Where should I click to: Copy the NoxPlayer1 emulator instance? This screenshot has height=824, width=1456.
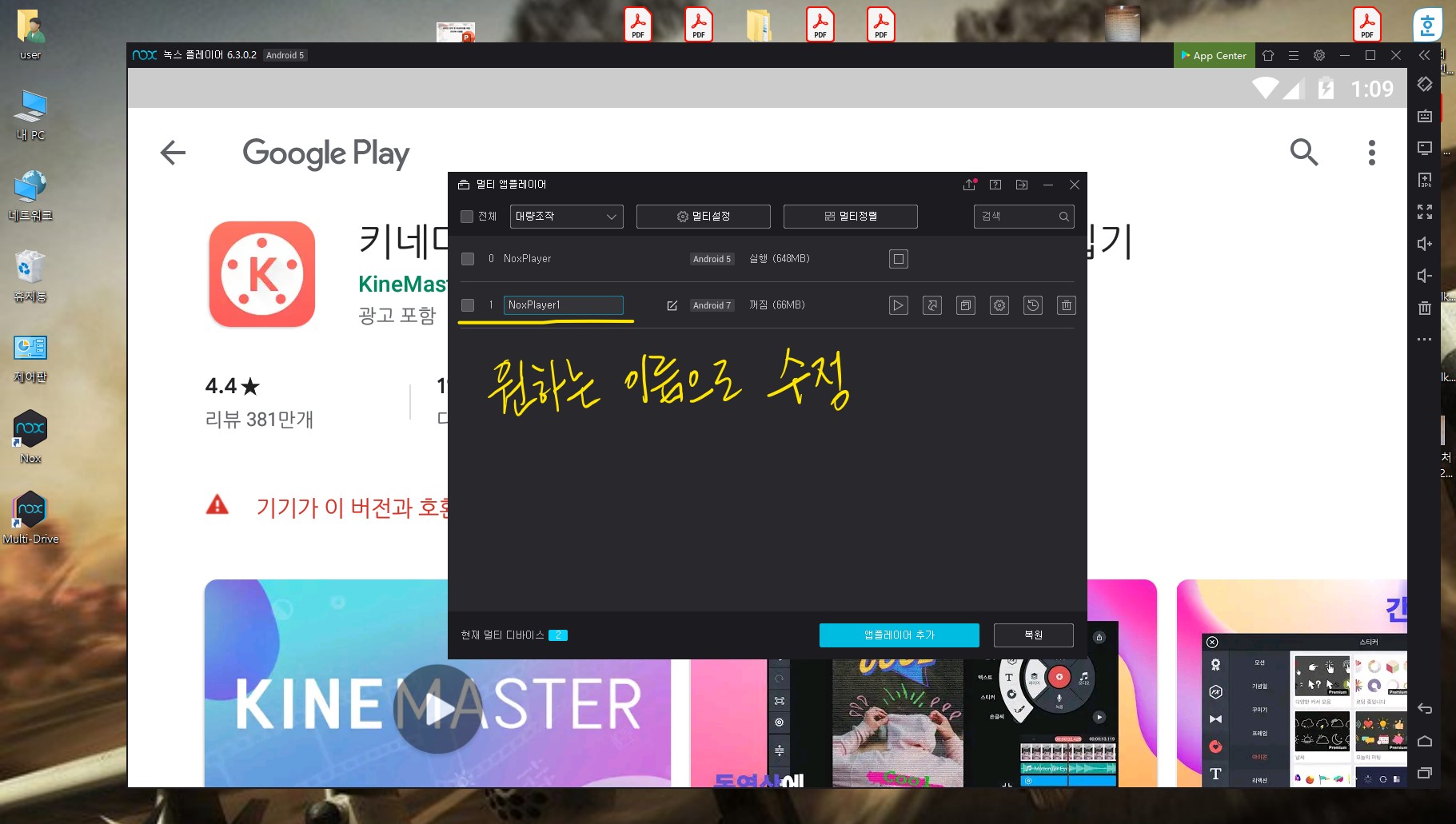966,305
